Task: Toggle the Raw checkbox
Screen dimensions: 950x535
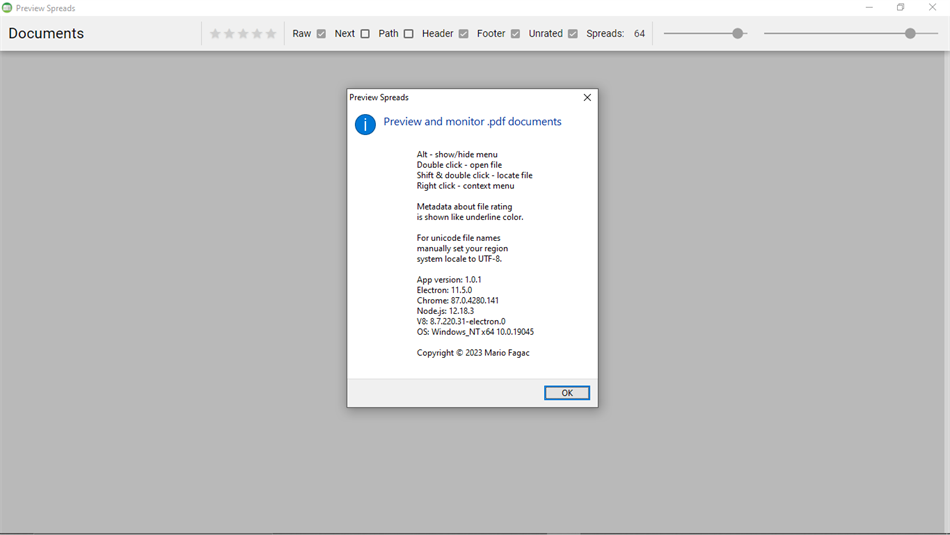Action: (x=321, y=34)
